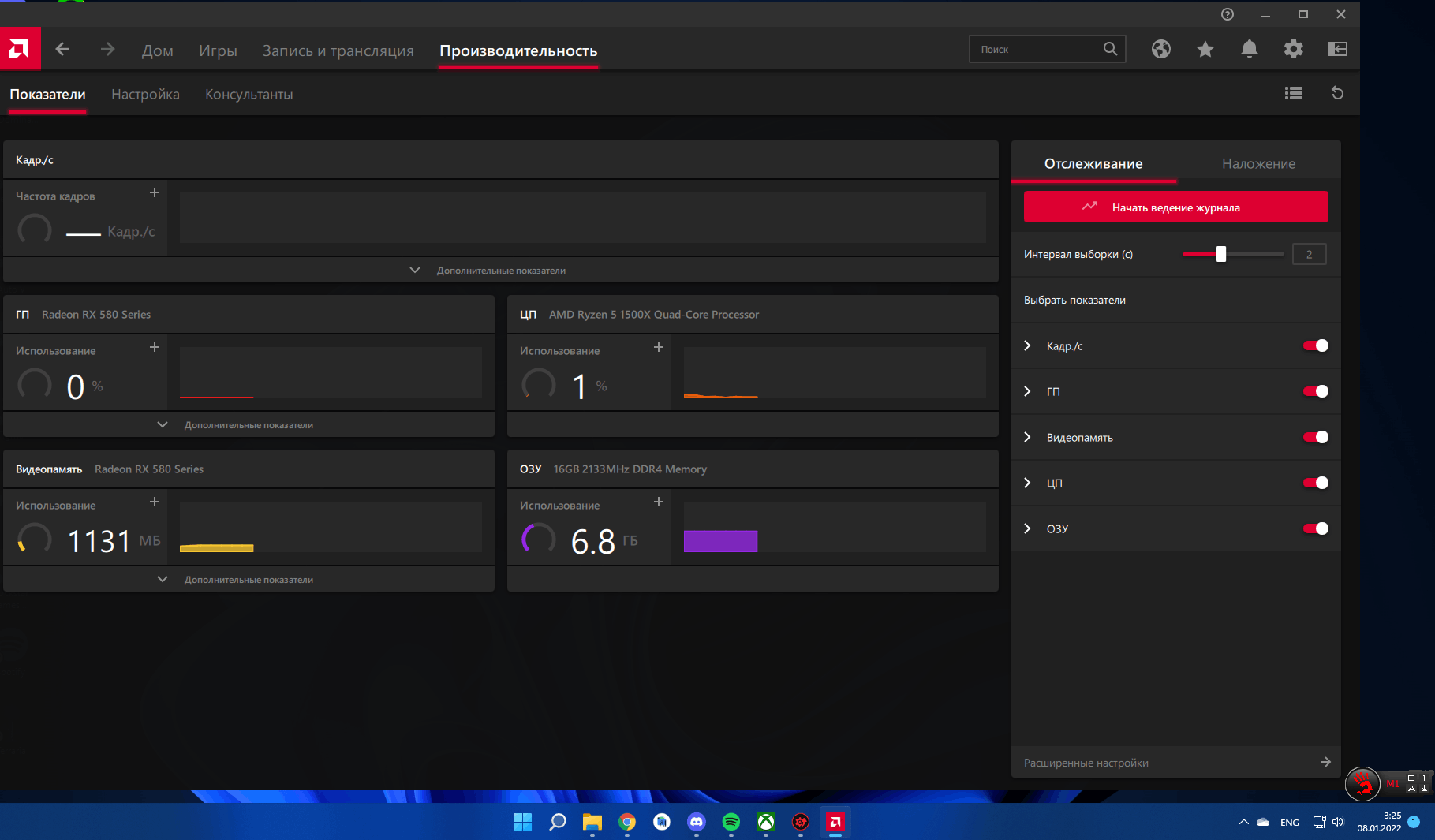Go back with the left arrow
This screenshot has height=840, width=1435.
pos(63,49)
